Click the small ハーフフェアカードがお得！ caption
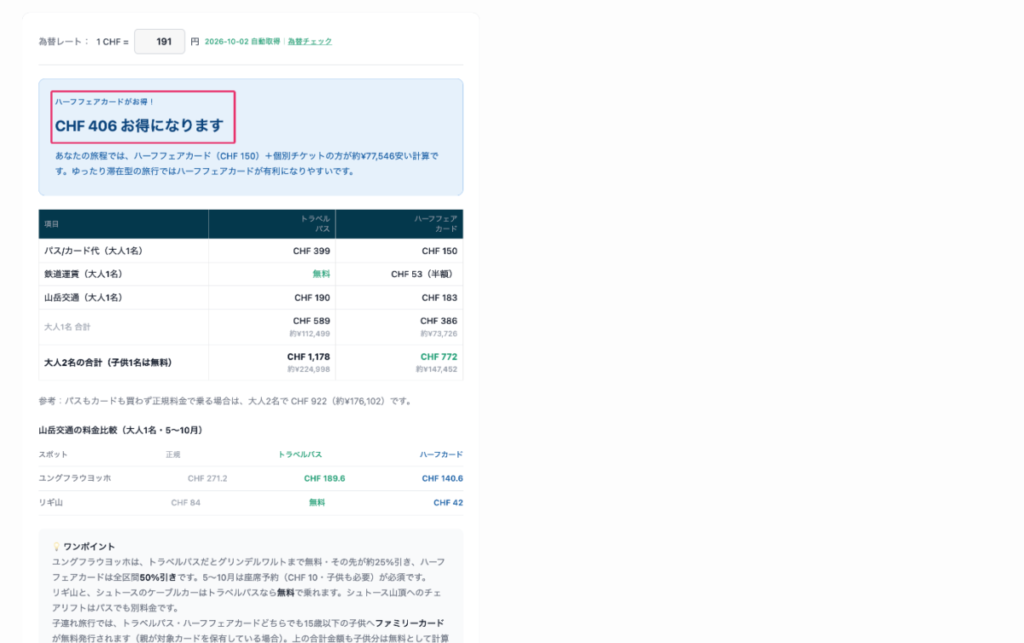Viewport: 1024px width, 643px height. coord(104,102)
